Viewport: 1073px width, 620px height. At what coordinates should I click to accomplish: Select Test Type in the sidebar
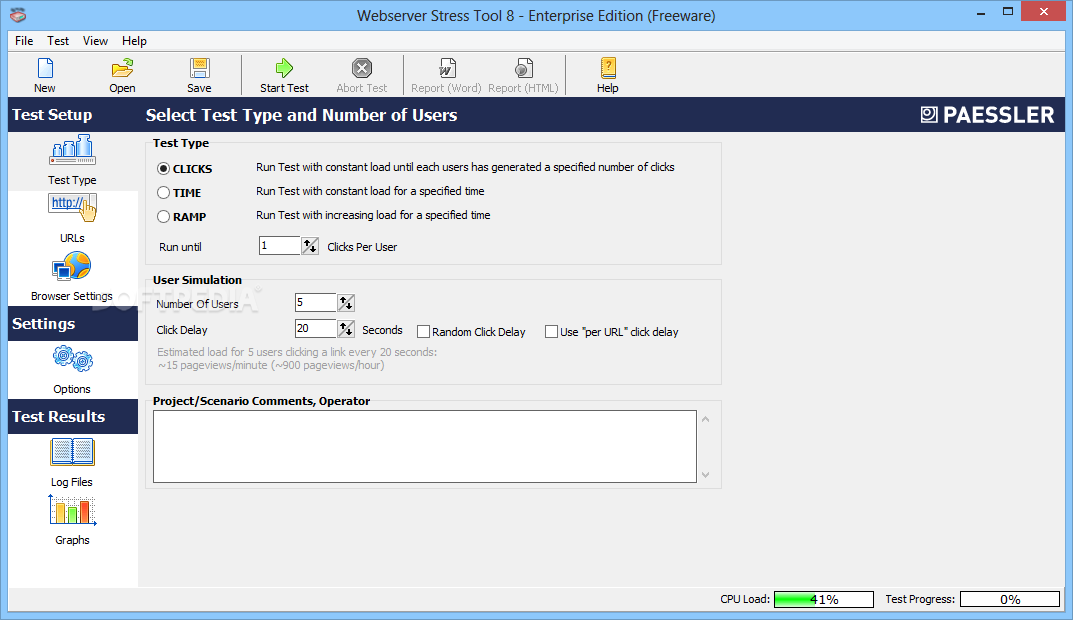click(x=72, y=160)
